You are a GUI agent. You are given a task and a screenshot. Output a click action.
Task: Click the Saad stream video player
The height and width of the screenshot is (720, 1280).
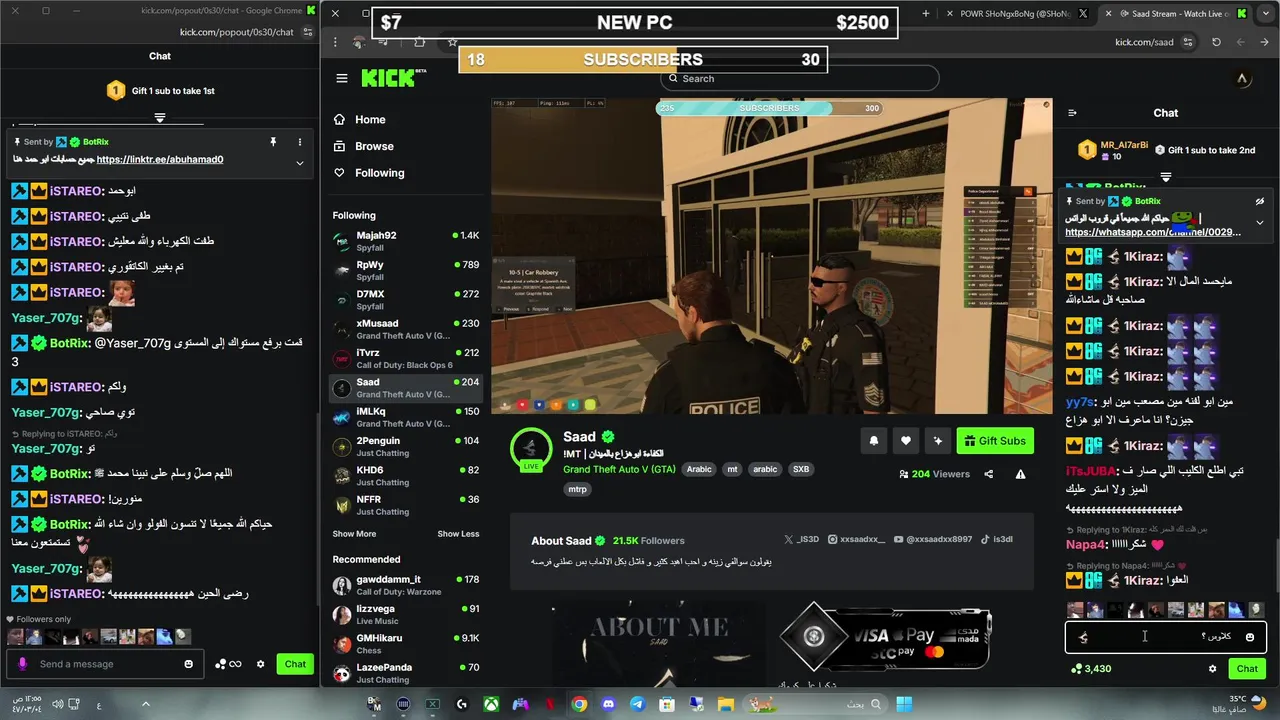771,256
